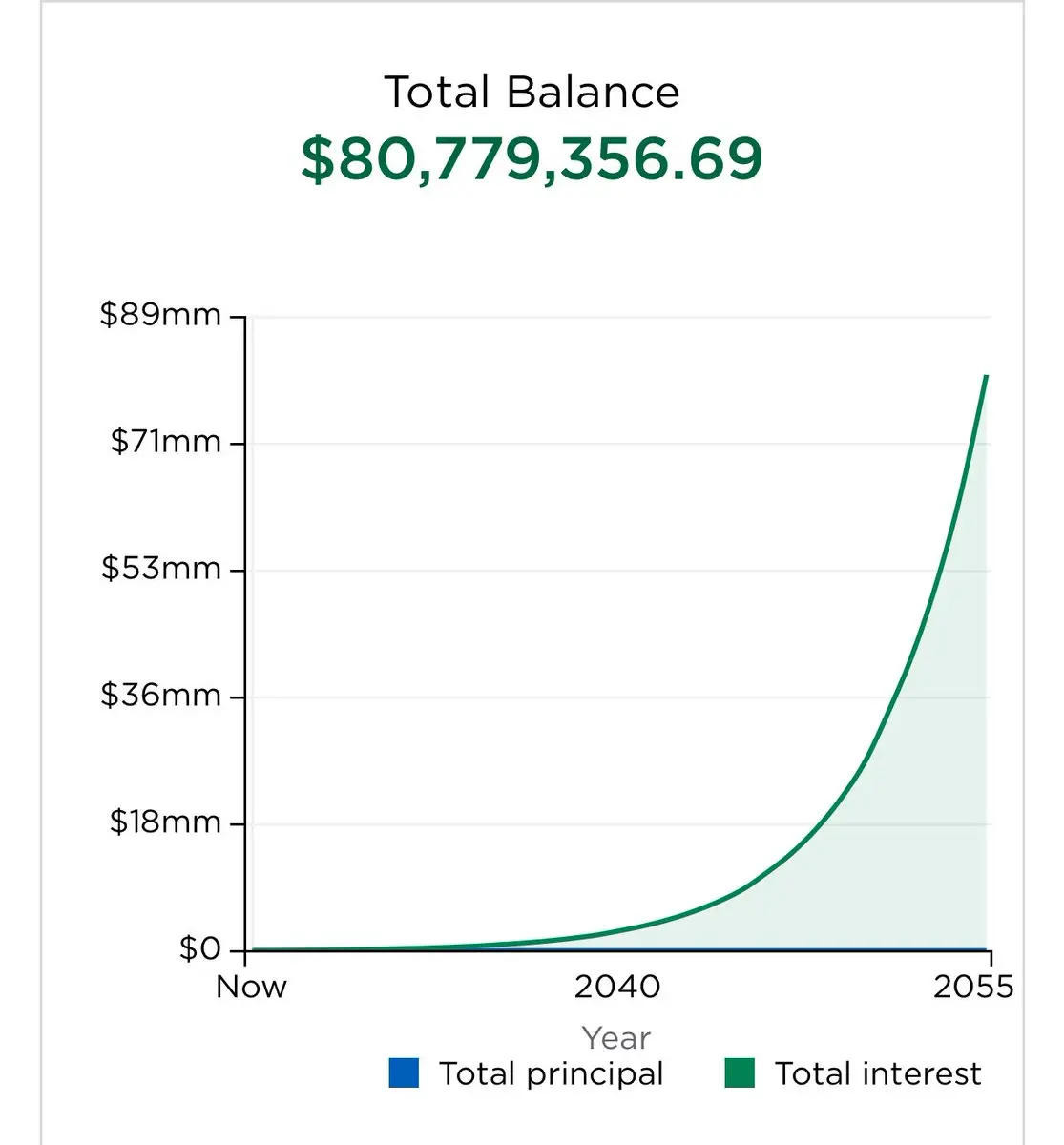This screenshot has height=1145, width=1064.
Task: Click the green Total interest color swatch
Action: [x=740, y=1073]
